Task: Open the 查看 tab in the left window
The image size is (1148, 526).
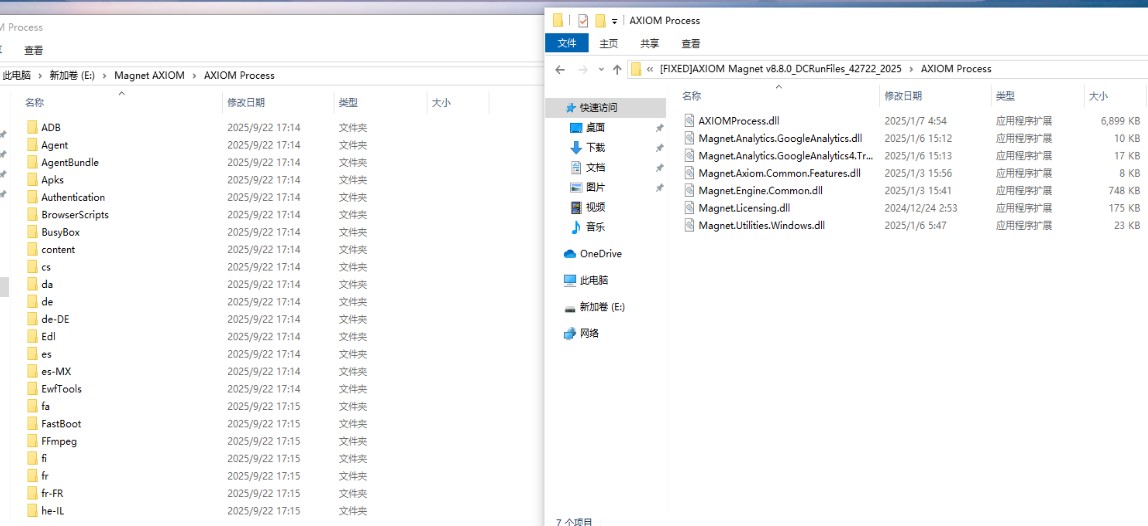Action: [34, 51]
